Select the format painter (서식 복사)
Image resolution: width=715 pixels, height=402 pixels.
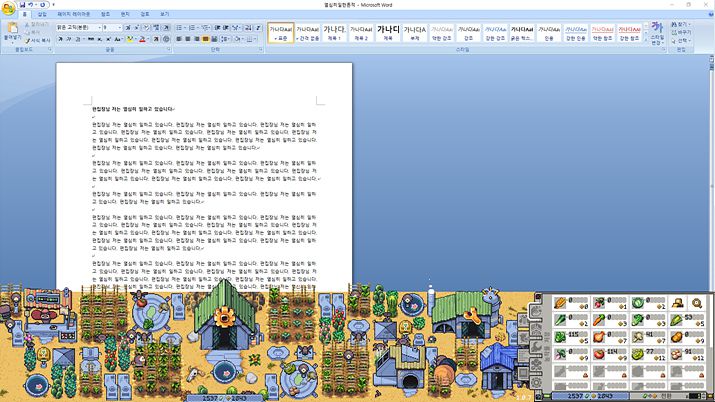(x=38, y=40)
